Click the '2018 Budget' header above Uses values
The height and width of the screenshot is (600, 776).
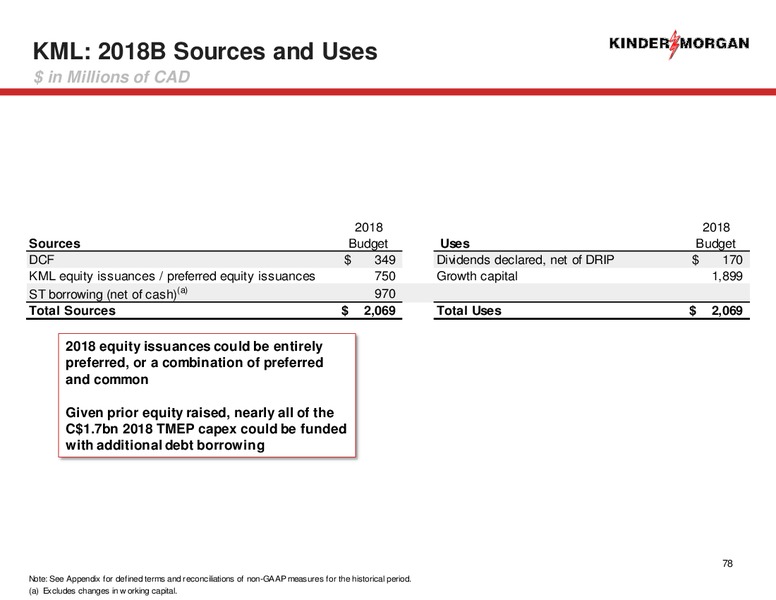[x=716, y=236]
